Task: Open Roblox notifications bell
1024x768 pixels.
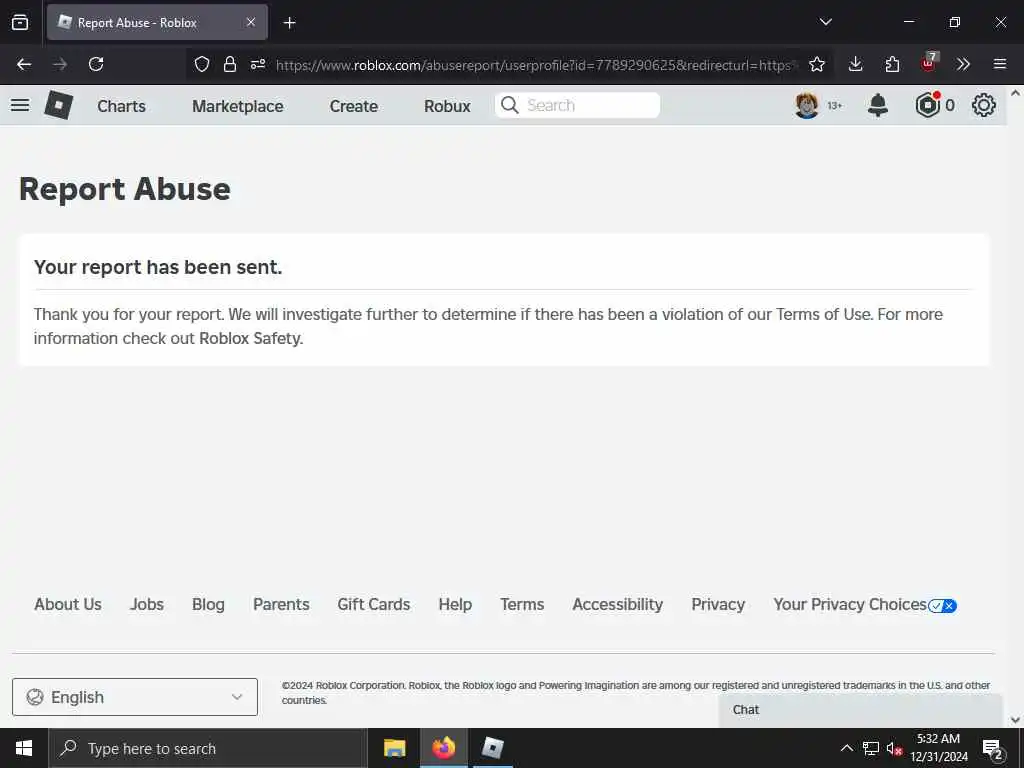Action: click(x=878, y=105)
